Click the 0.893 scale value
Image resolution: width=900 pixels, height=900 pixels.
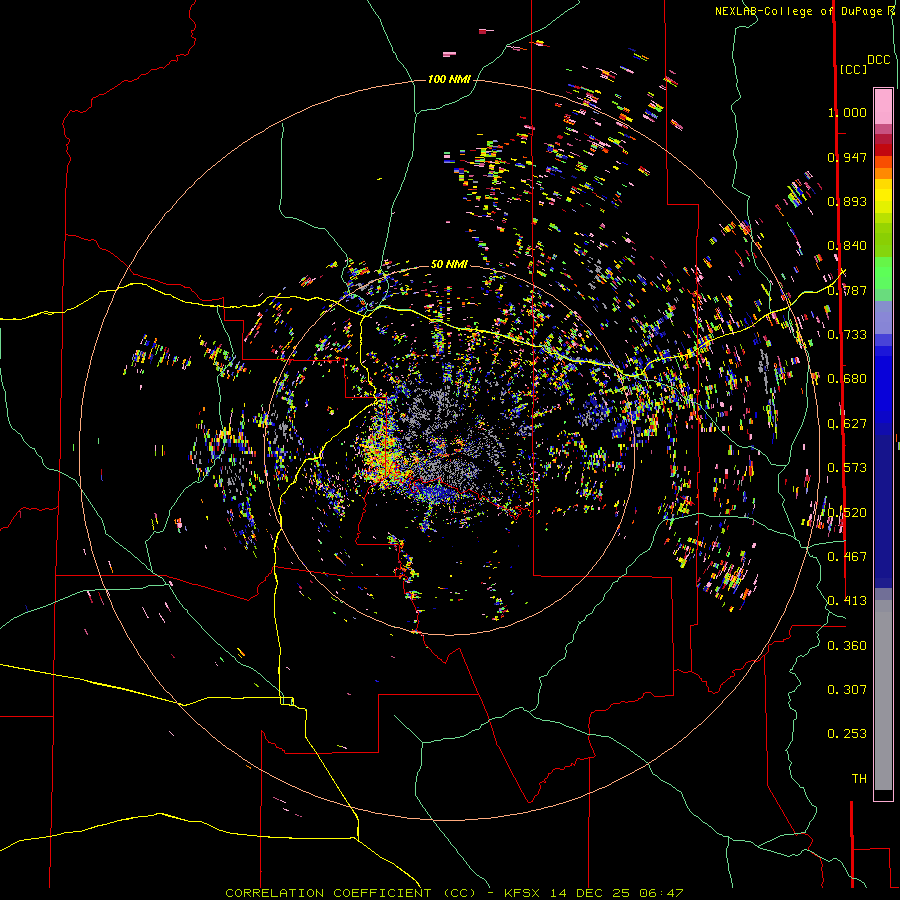[x=847, y=201]
